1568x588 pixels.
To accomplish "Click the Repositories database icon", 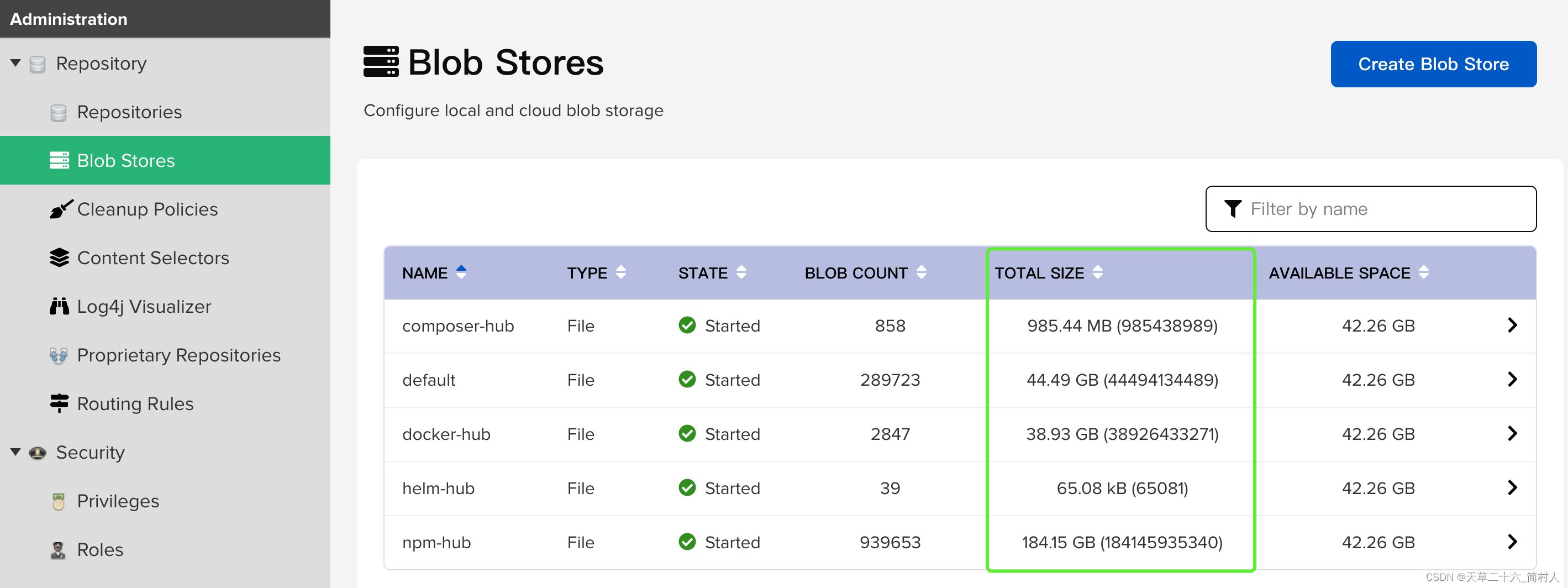I will click(x=59, y=113).
